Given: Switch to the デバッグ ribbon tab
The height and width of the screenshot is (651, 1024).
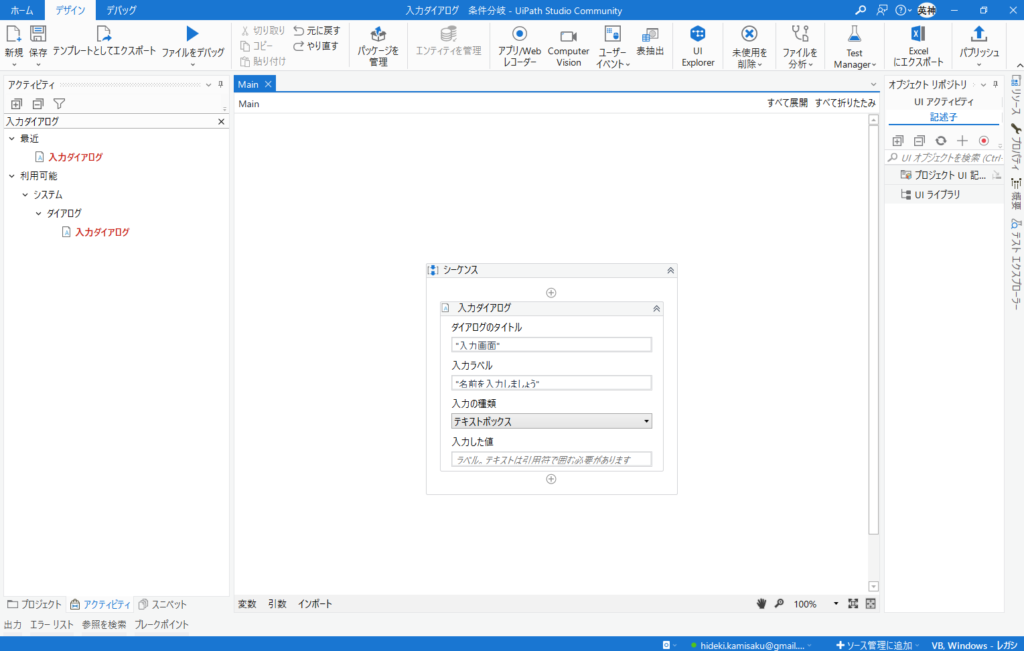Looking at the screenshot, I should coord(121,10).
